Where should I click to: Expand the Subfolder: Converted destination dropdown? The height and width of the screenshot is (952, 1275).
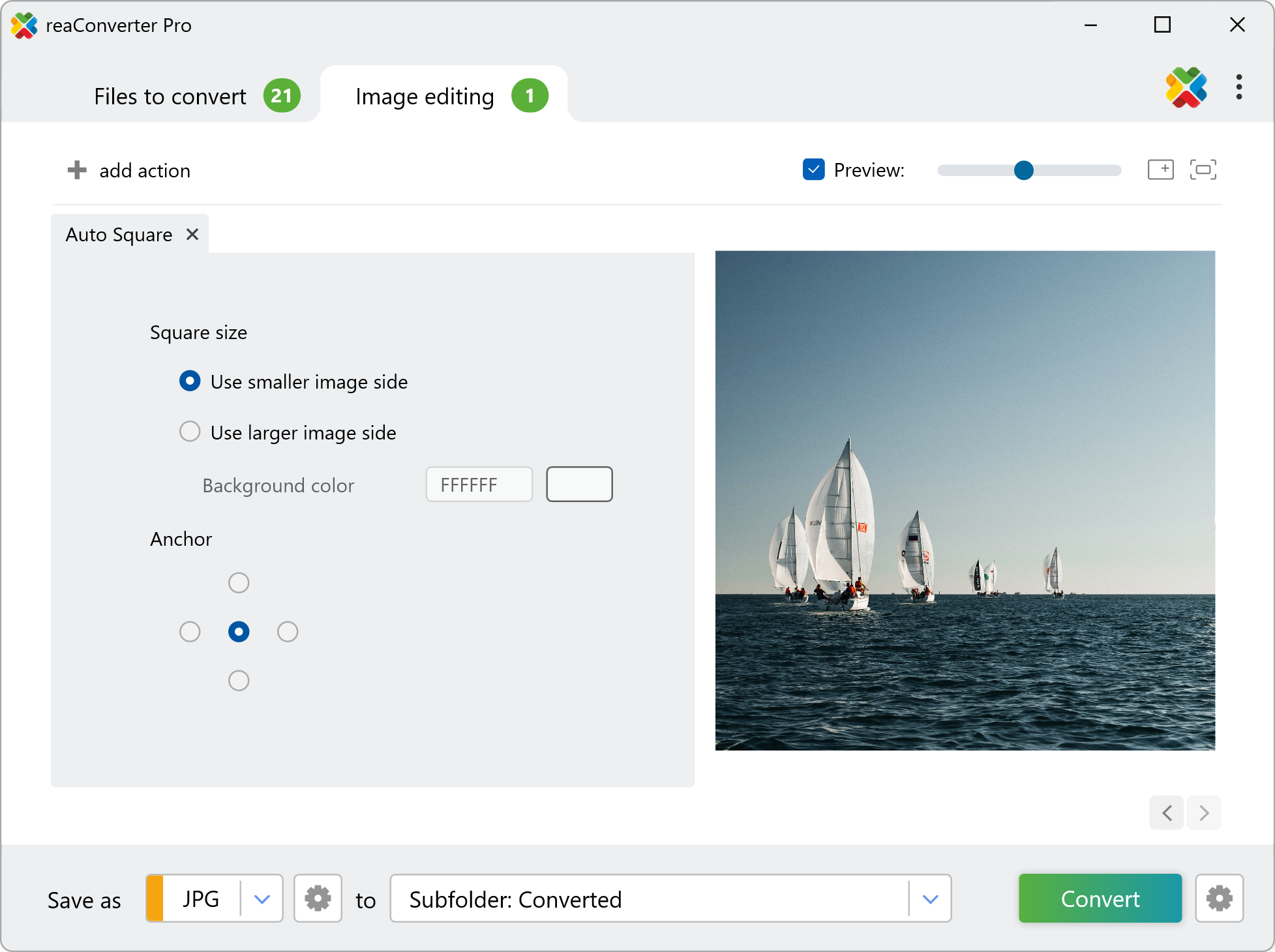point(931,899)
